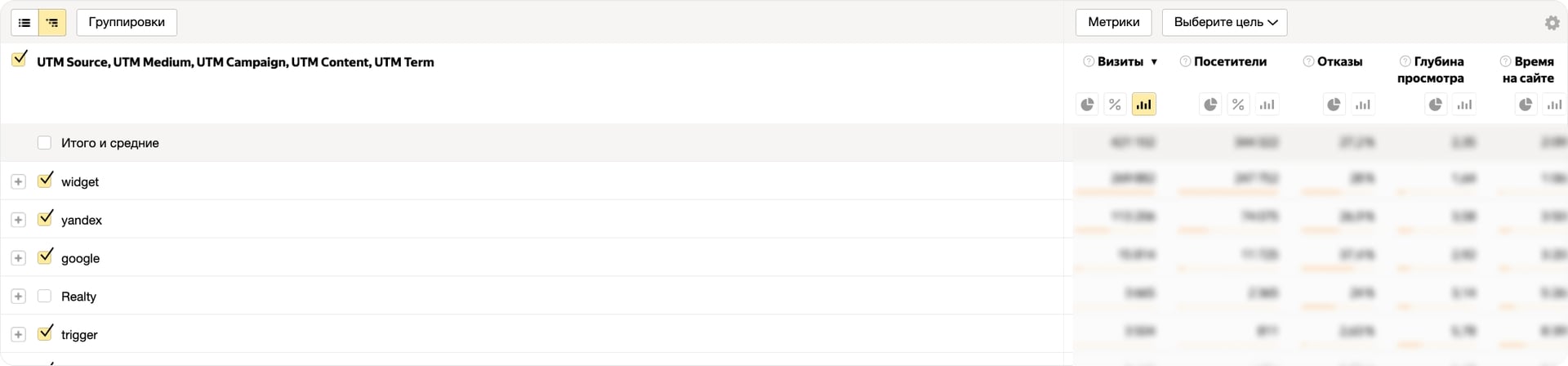Tick the Итого и средние checkbox
Image resolution: width=1568 pixels, height=366 pixels.
45,143
